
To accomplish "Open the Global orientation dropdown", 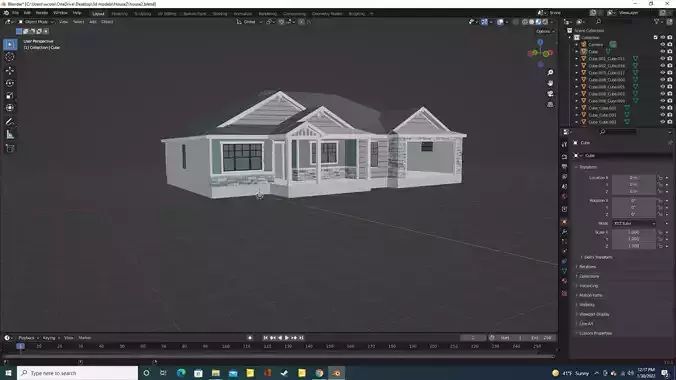I will [x=250, y=22].
